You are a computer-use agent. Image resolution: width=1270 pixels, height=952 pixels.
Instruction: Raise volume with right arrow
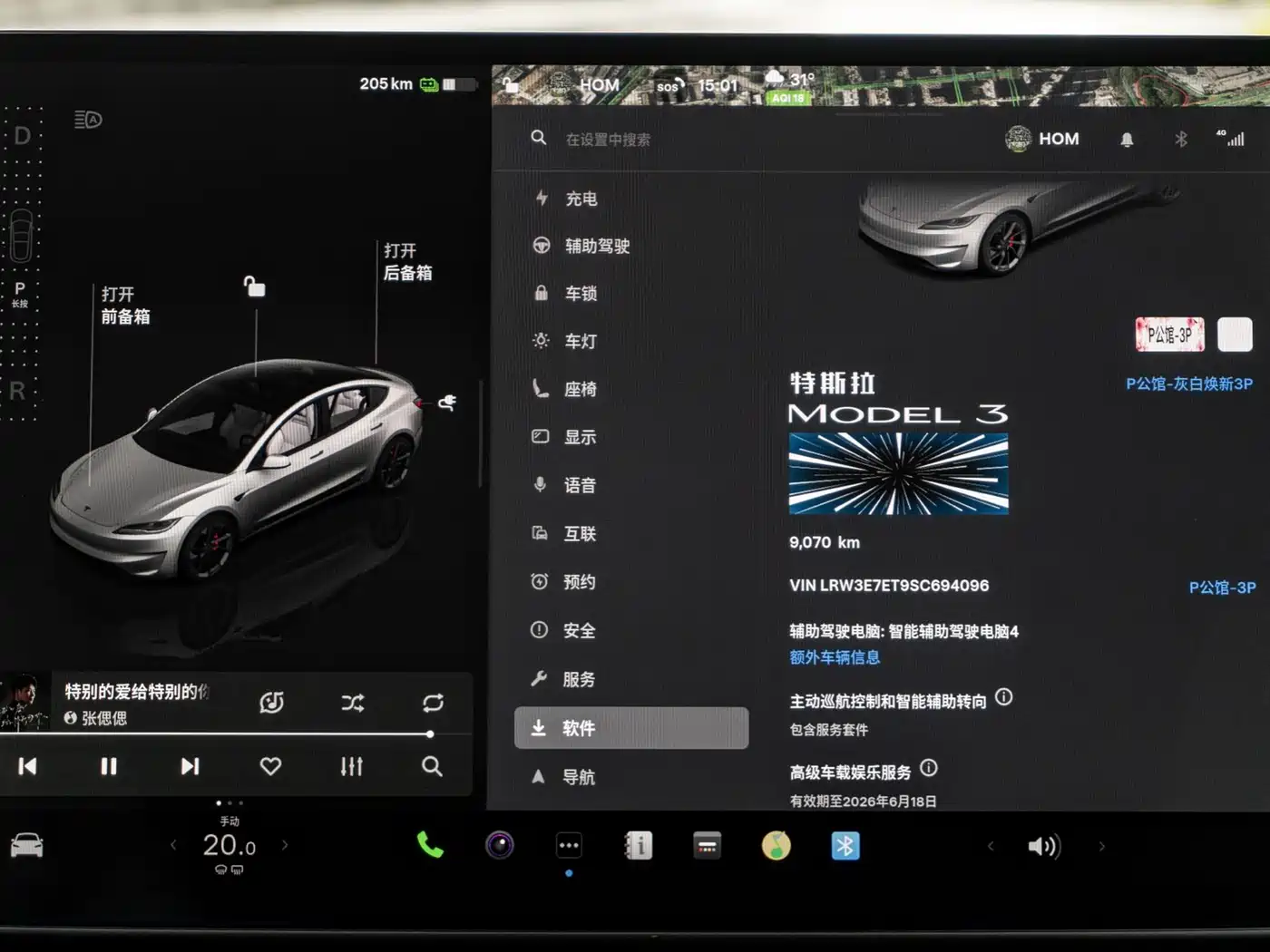1102,846
